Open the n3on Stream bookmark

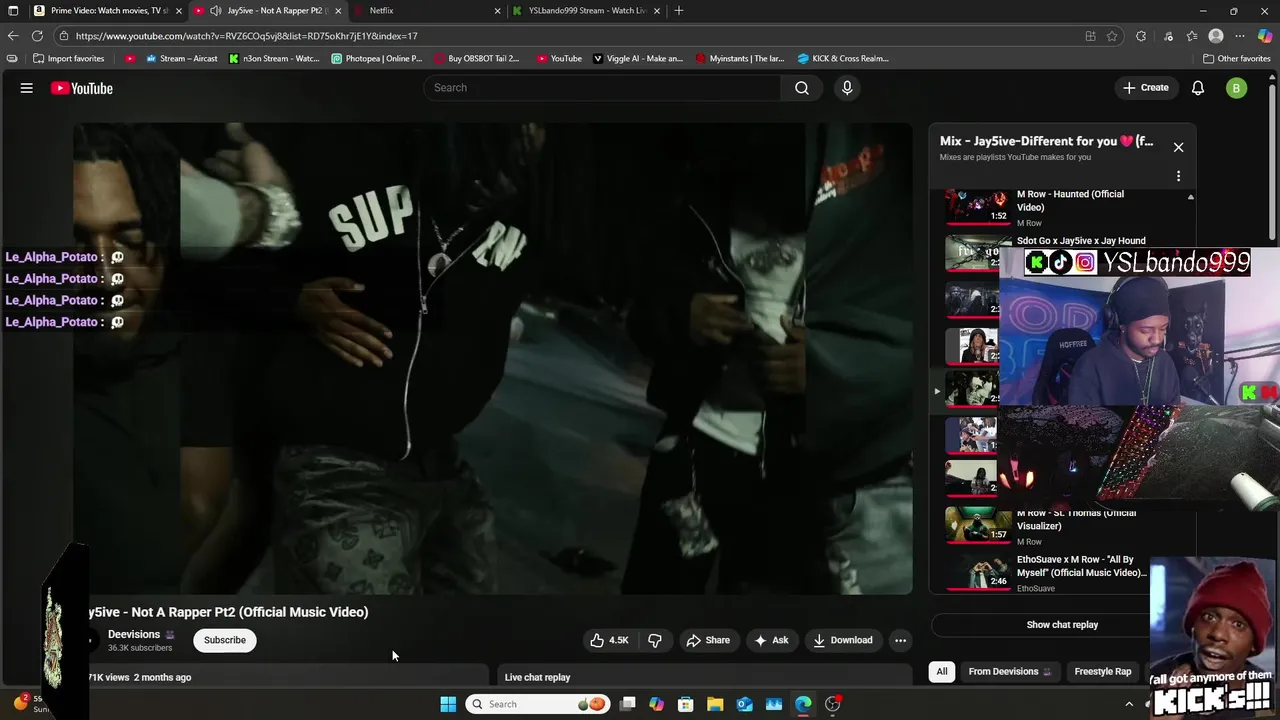(274, 58)
